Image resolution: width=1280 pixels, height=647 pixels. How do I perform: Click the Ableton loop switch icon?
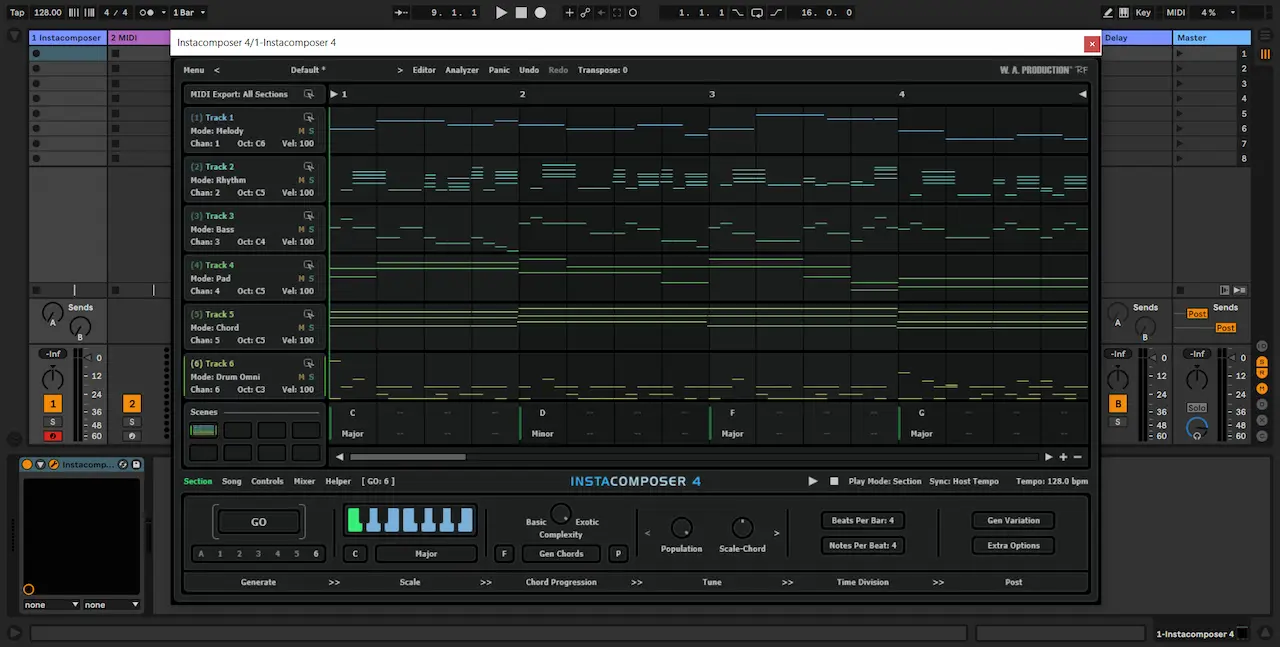click(x=757, y=13)
